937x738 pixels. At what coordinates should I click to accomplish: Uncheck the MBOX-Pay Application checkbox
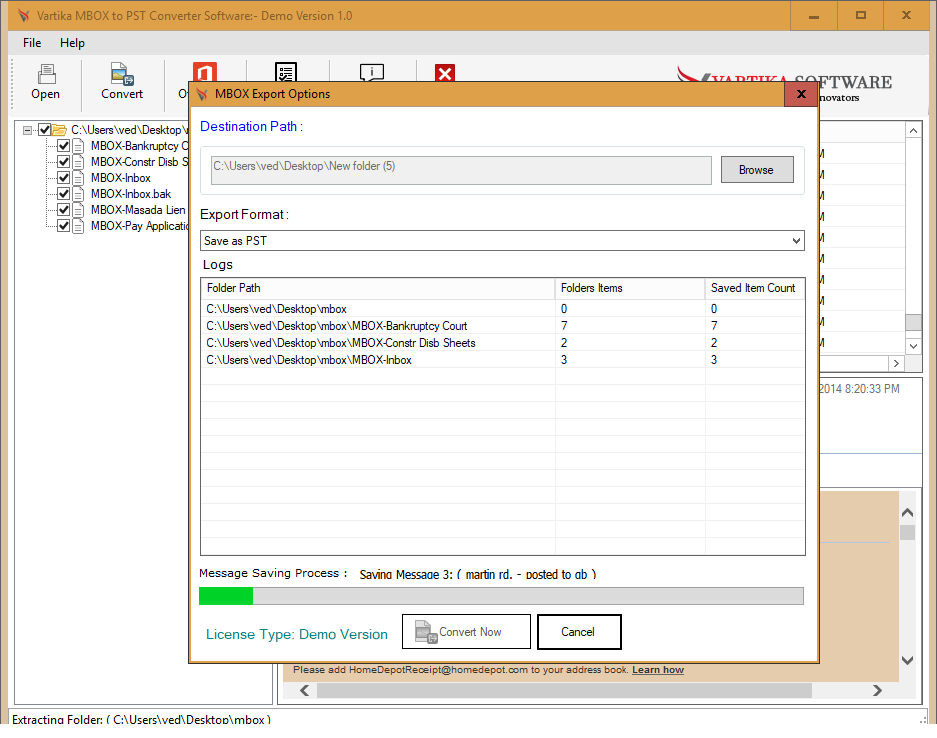pyautogui.click(x=63, y=226)
